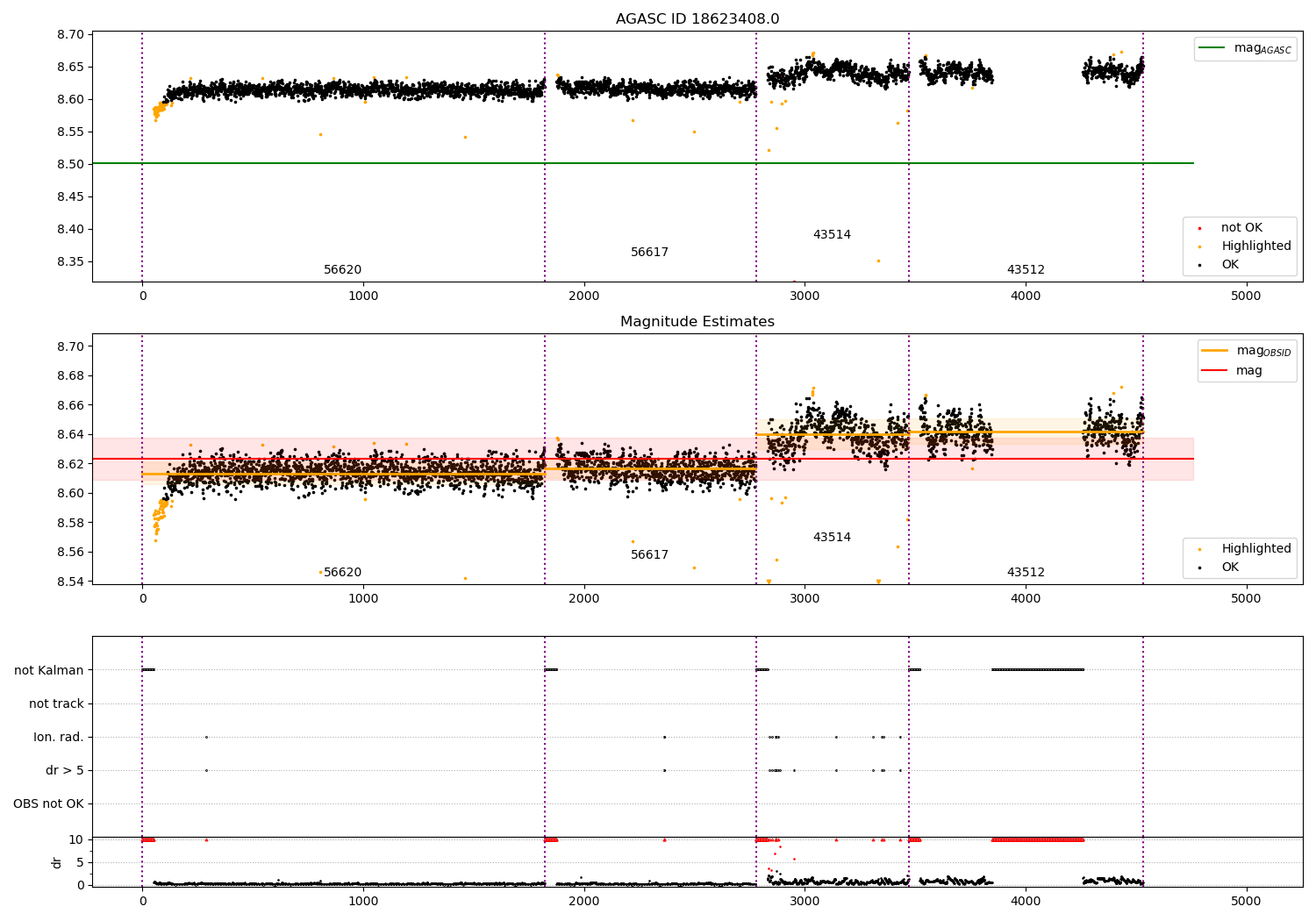1316x921 pixels.
Task: Click the 56620 label in top plot
Action: (x=342, y=270)
